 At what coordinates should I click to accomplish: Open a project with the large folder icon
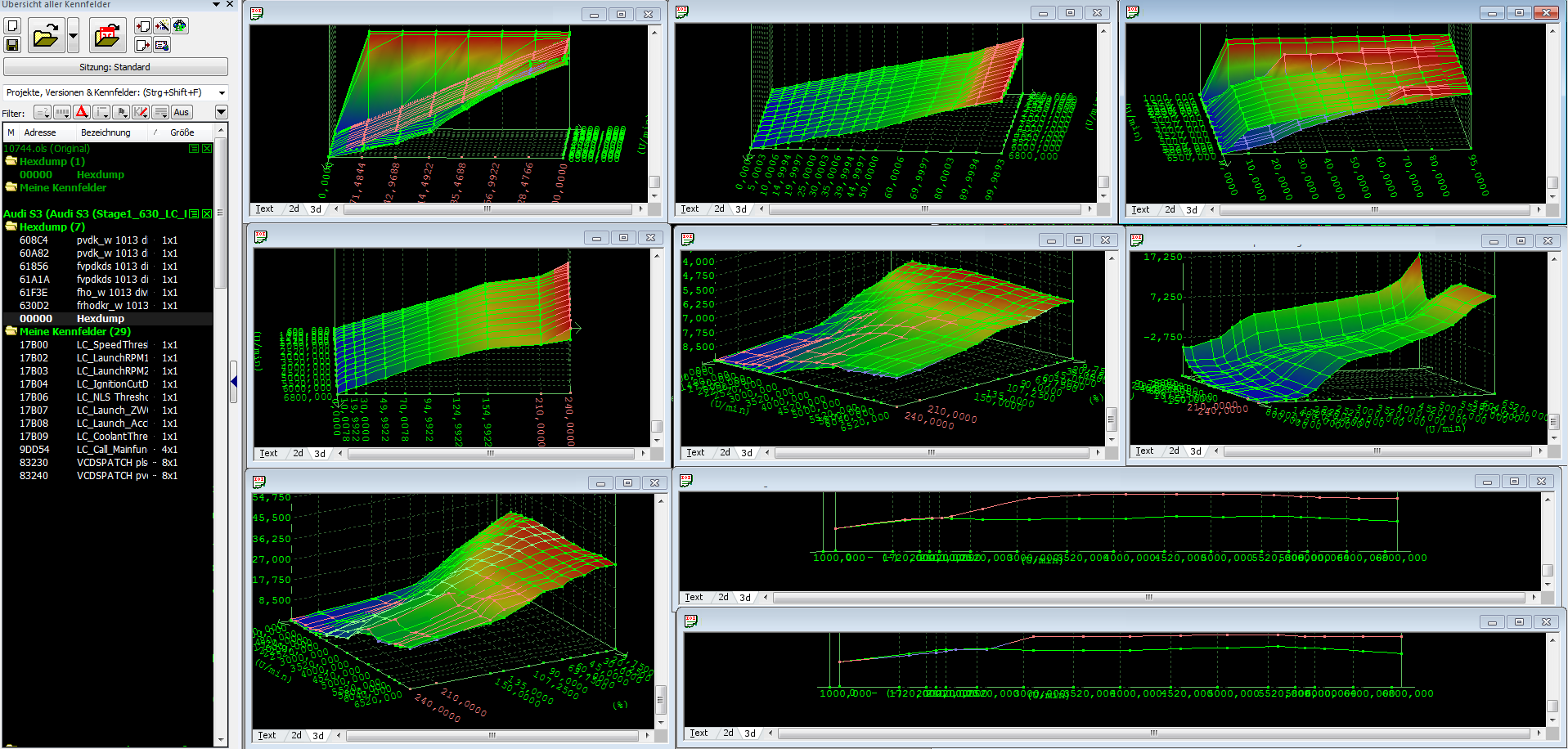46,36
